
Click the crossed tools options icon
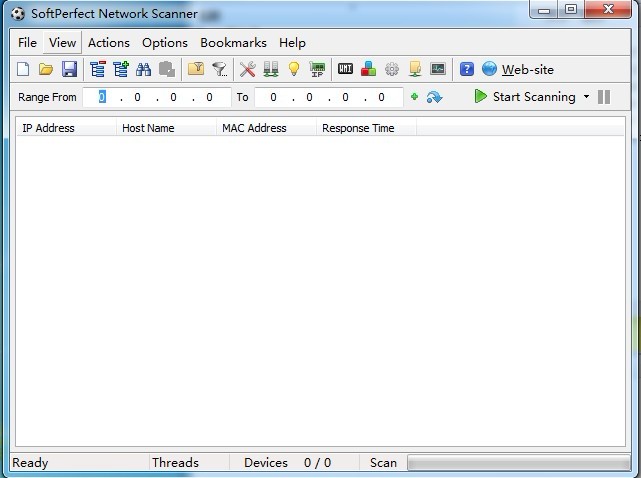(247, 69)
